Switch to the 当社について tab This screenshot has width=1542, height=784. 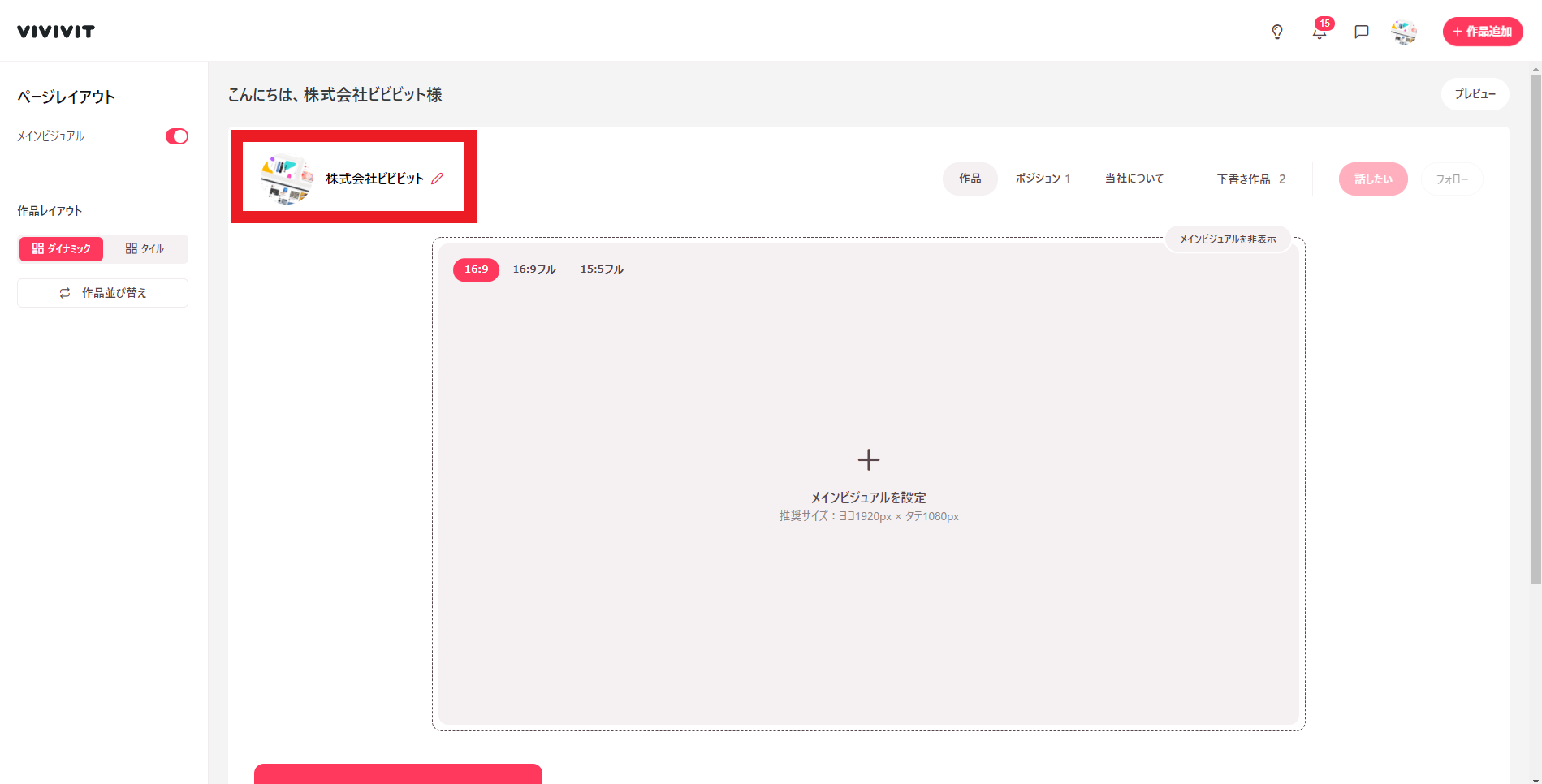pyautogui.click(x=1134, y=178)
